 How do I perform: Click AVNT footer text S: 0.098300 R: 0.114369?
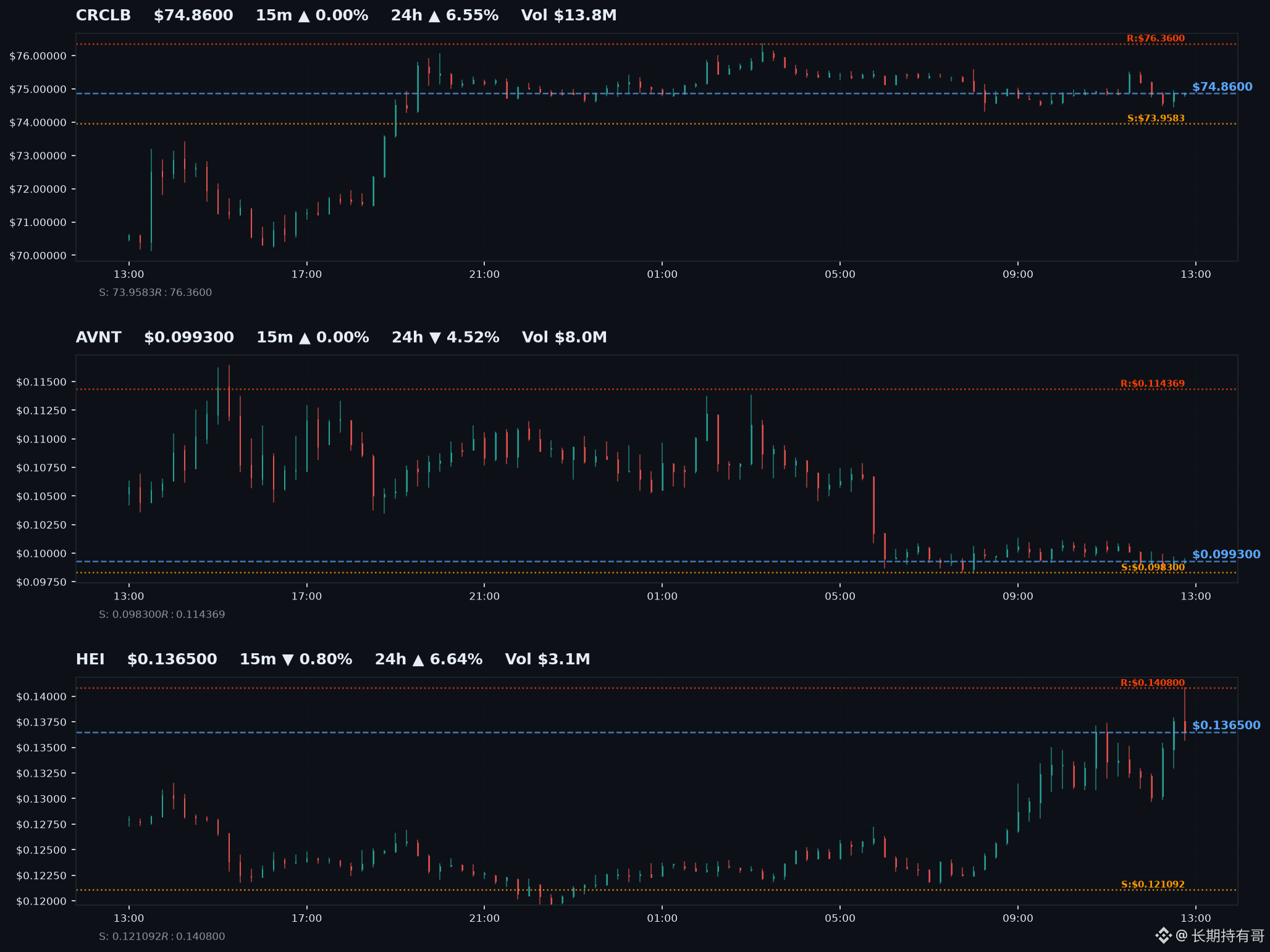point(162,614)
